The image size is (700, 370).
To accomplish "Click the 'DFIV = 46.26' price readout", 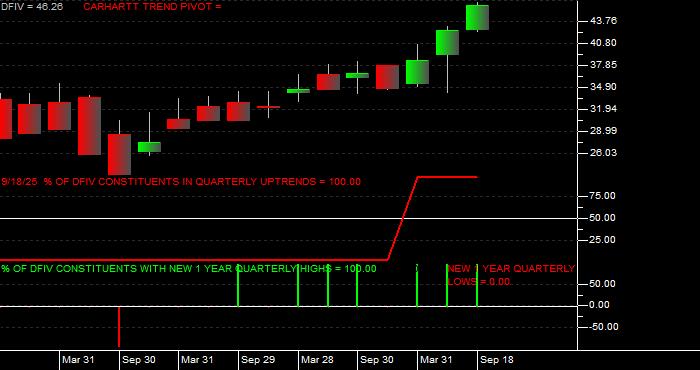I will pyautogui.click(x=32, y=7).
